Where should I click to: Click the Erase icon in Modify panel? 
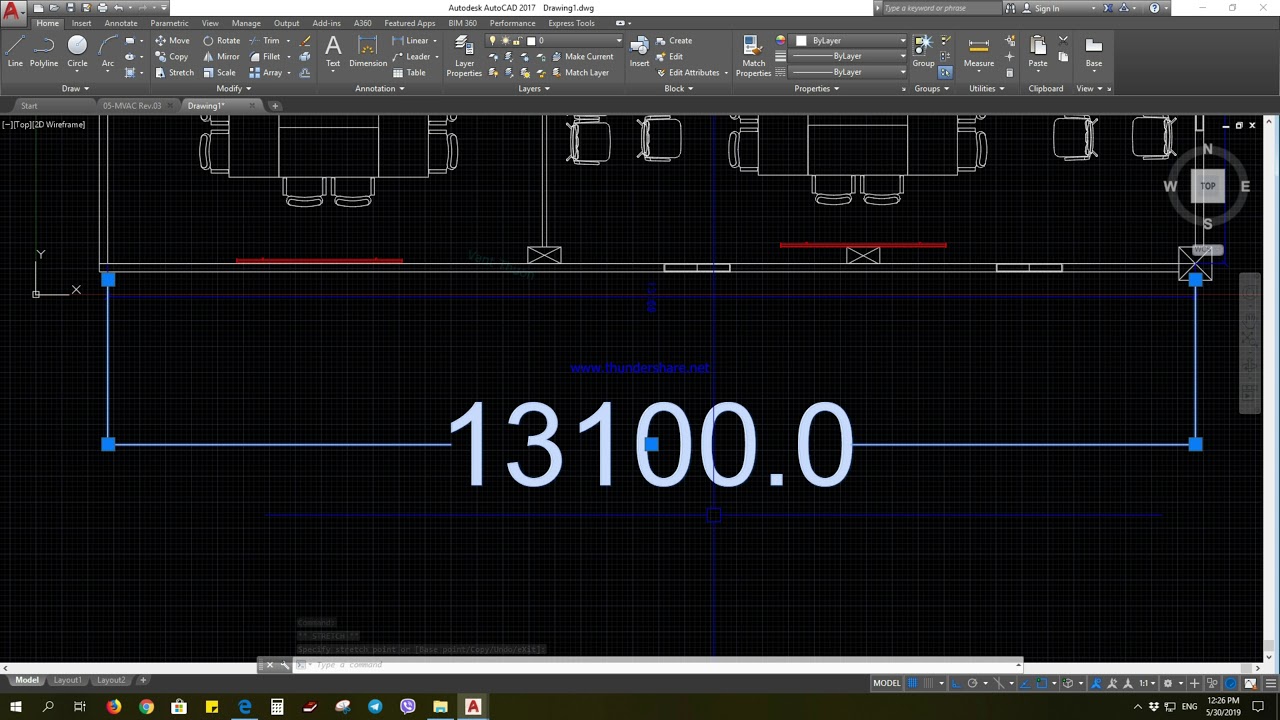tap(305, 41)
